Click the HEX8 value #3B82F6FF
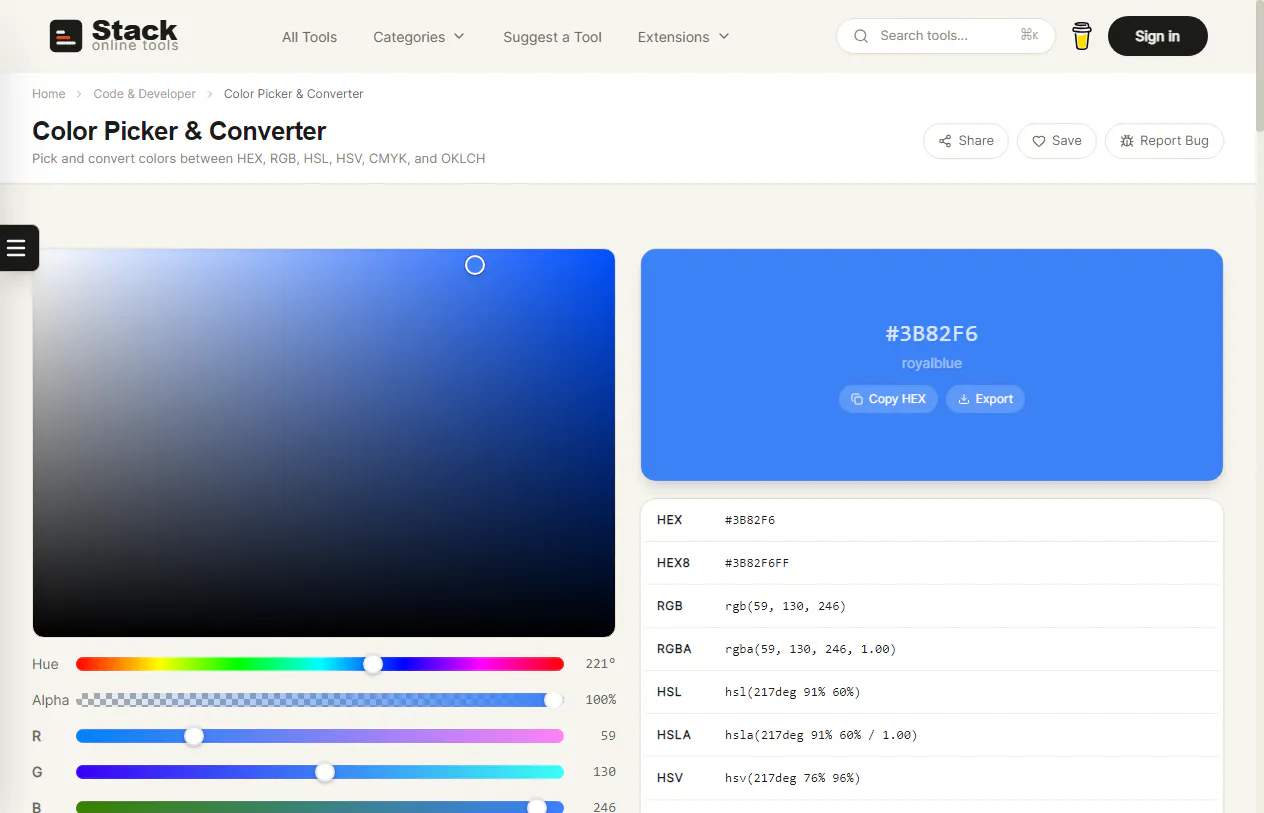This screenshot has width=1264, height=813. pos(757,563)
